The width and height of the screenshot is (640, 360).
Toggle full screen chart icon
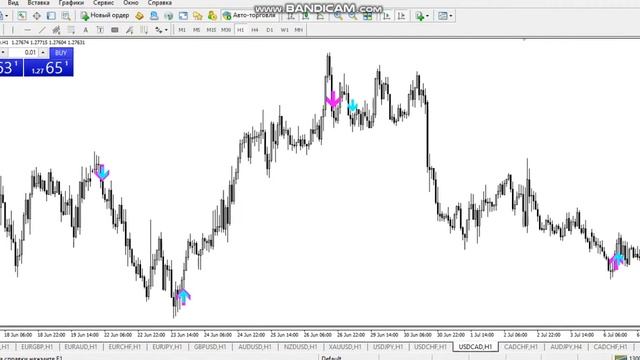(183, 16)
